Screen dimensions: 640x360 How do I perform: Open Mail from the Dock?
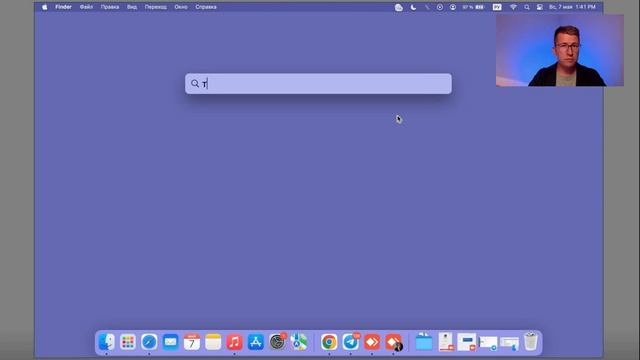coord(170,342)
